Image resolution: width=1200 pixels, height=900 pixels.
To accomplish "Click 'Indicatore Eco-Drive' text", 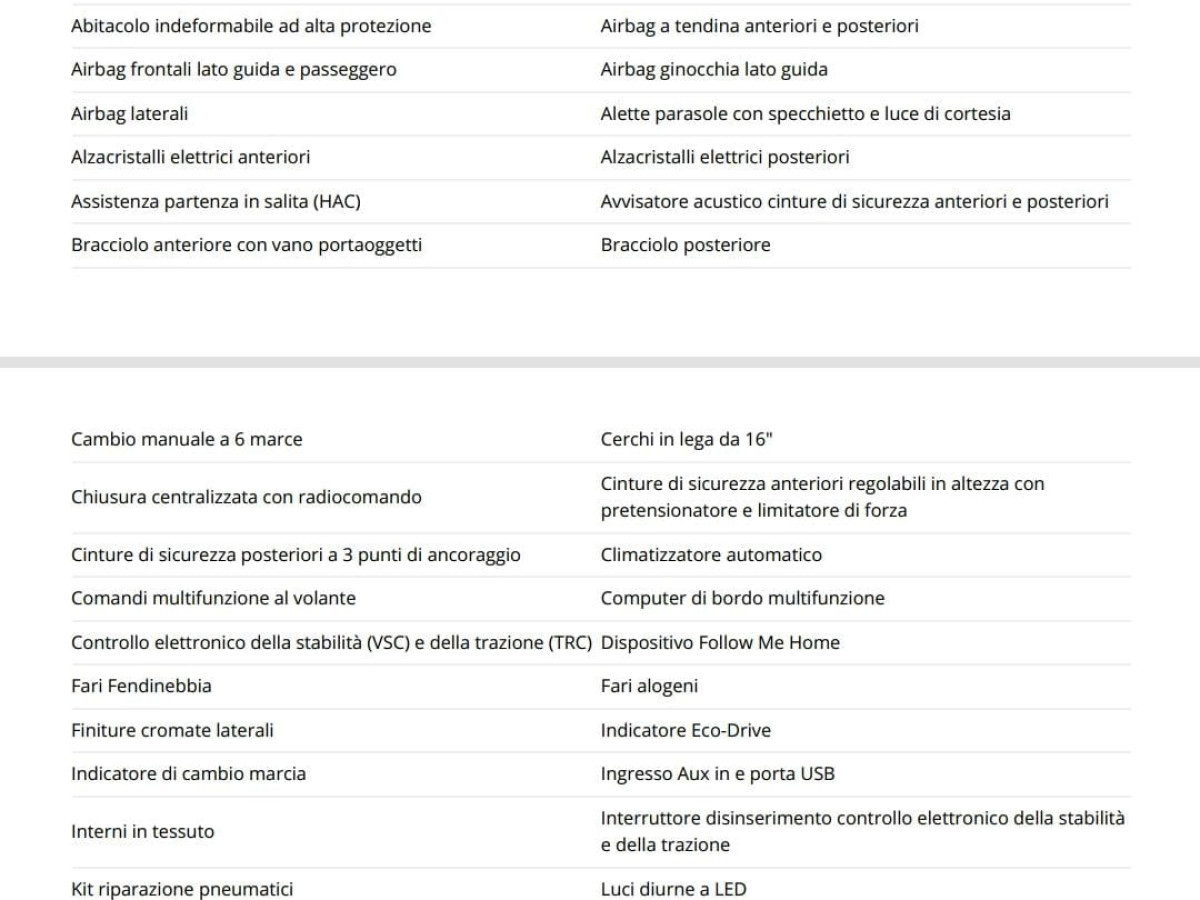I will (x=686, y=731).
